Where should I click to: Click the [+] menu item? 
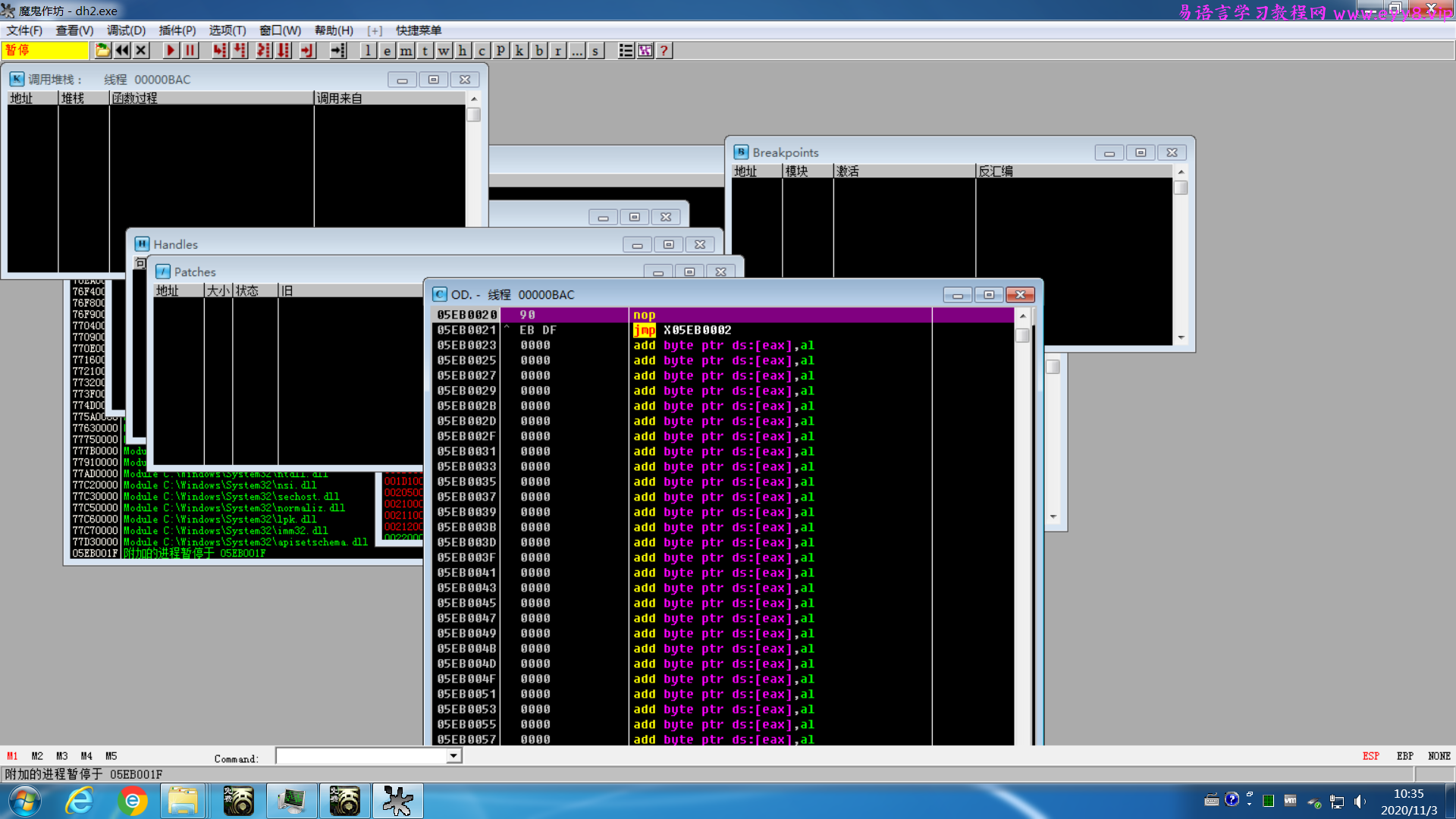(375, 30)
